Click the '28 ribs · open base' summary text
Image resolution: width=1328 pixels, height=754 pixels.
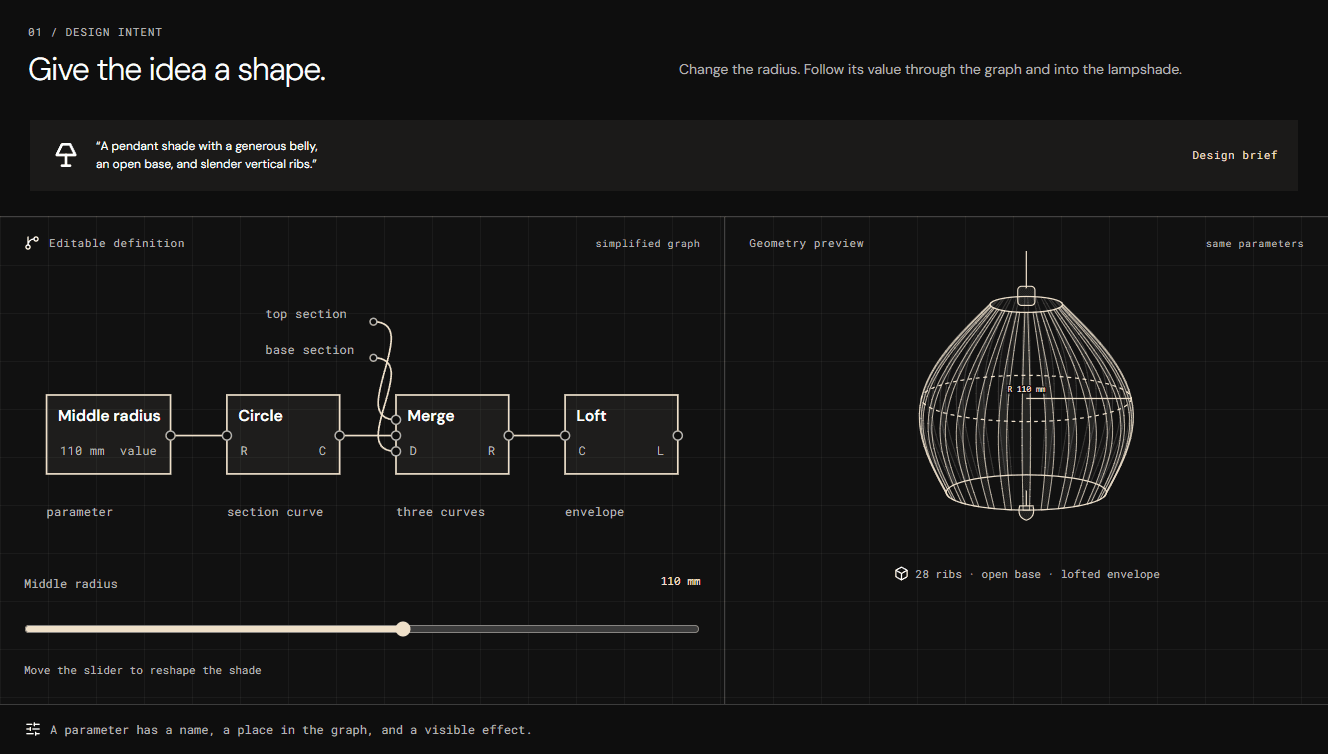(1037, 574)
